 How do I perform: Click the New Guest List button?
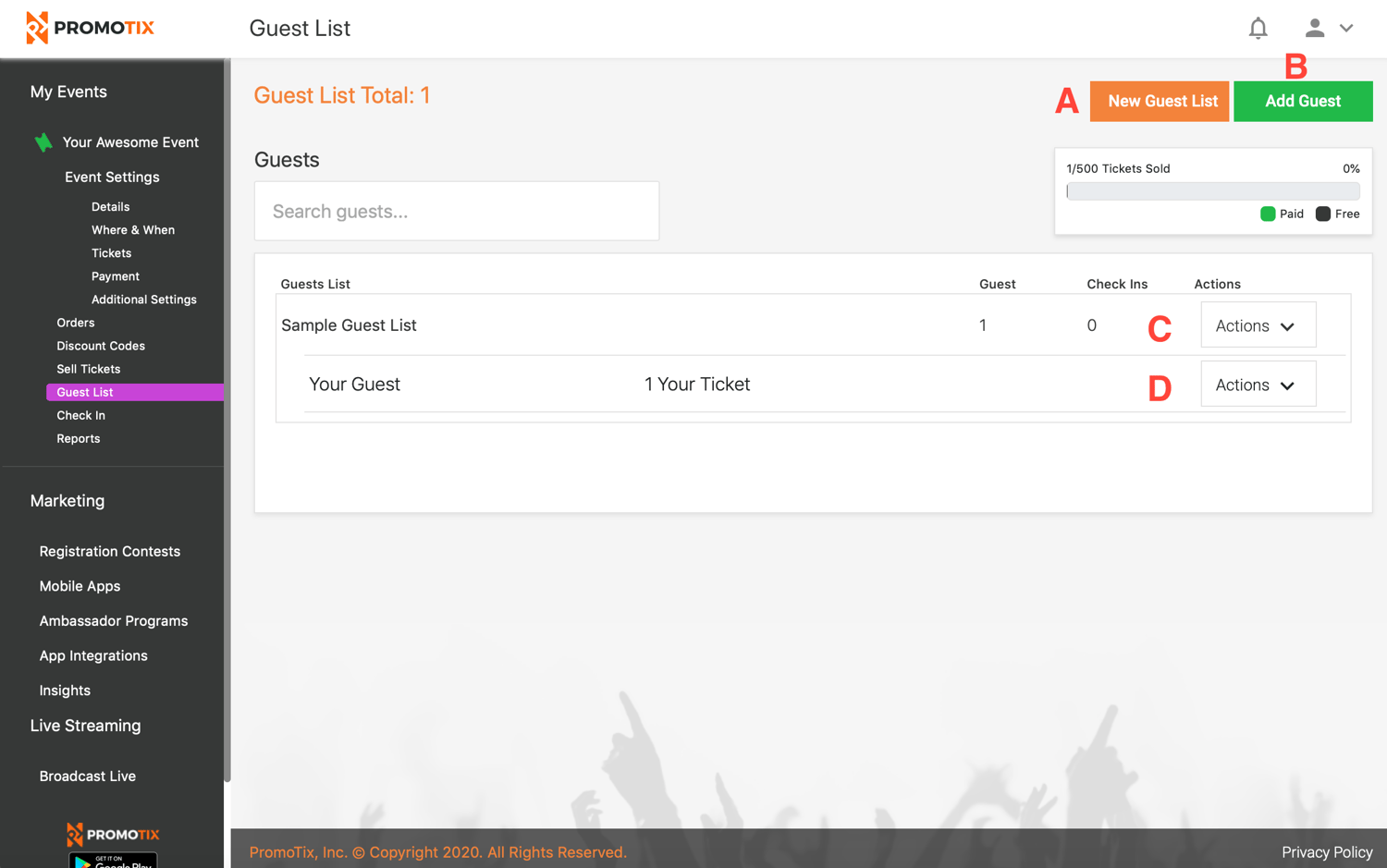click(1159, 101)
